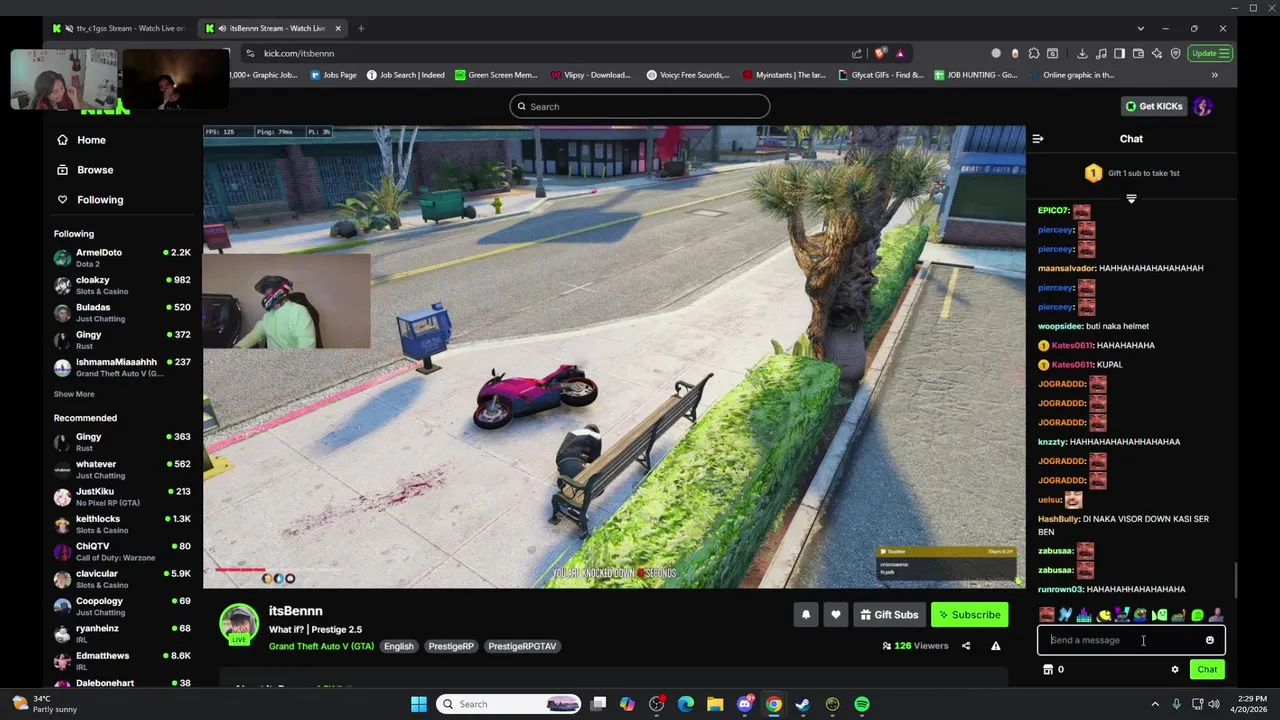Viewport: 1280px width, 720px height.
Task: Switch to ttv_c1gss Stream browser tab
Action: pos(118,28)
